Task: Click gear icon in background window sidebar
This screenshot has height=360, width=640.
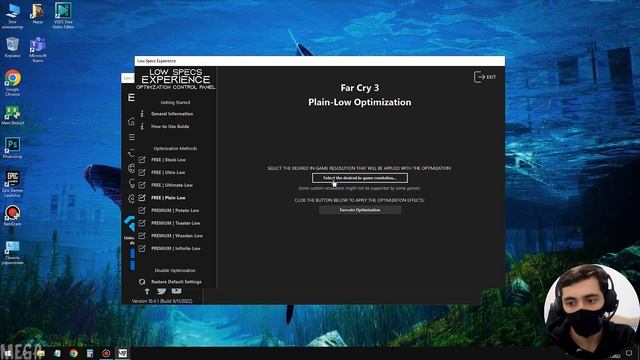Action: [131, 199]
